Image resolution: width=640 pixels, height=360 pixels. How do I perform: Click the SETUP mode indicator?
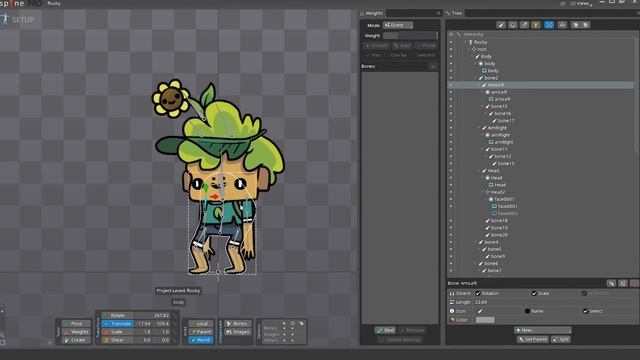point(18,19)
